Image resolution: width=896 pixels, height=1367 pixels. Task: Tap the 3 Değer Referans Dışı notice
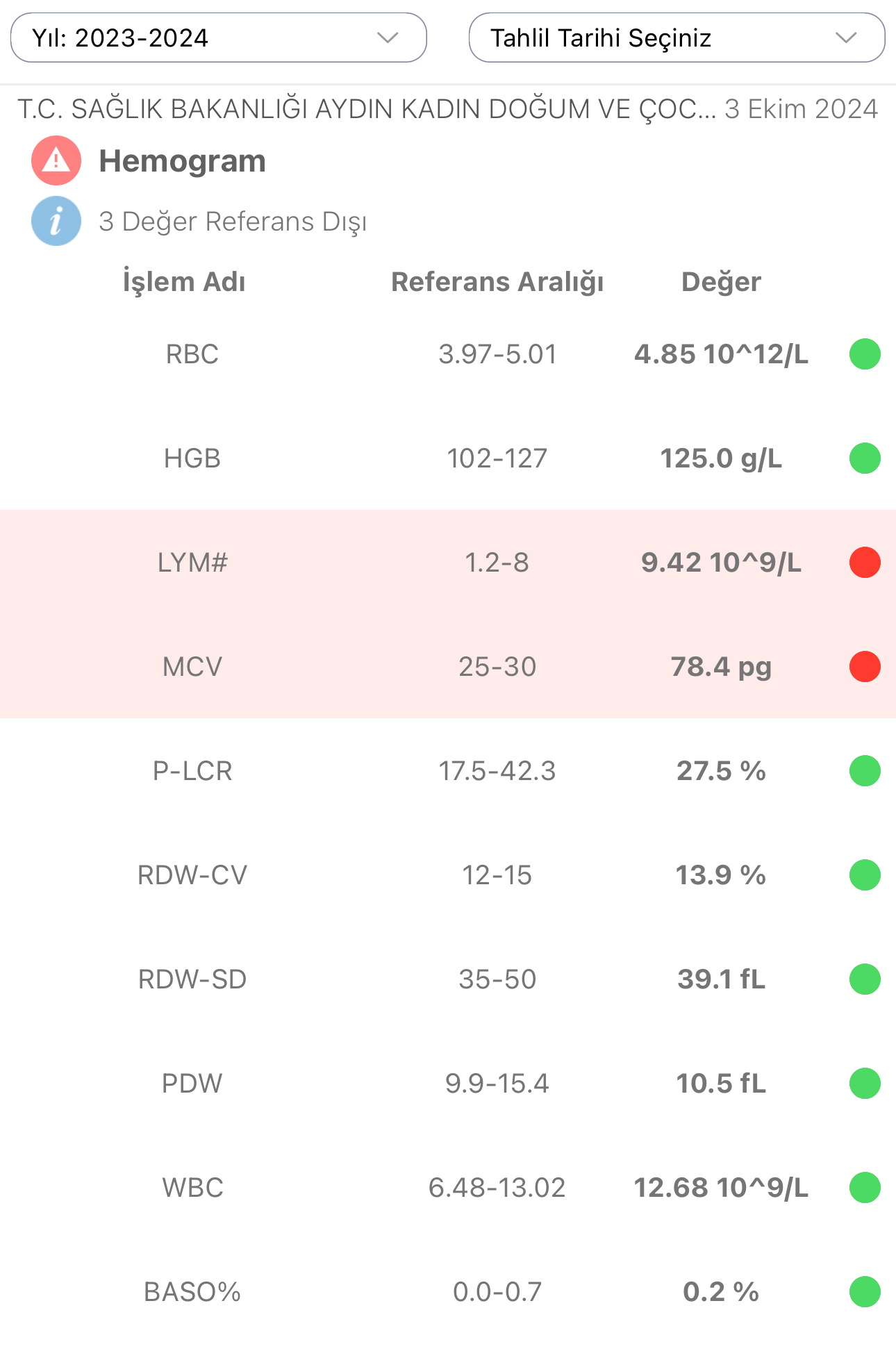233,222
